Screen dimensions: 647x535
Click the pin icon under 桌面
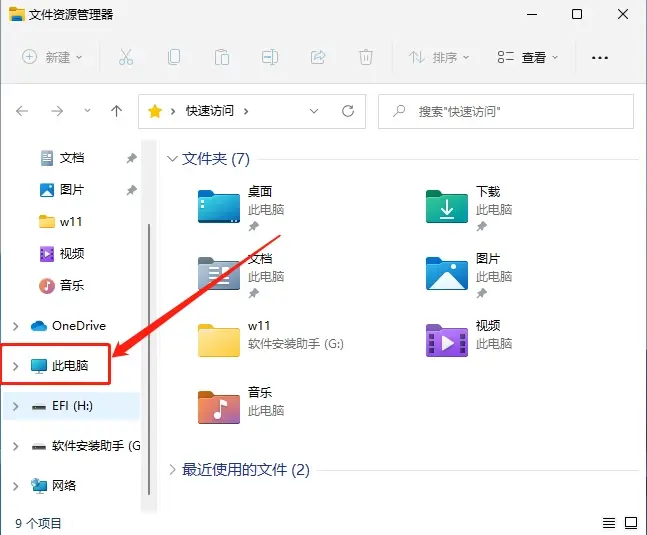click(253, 226)
